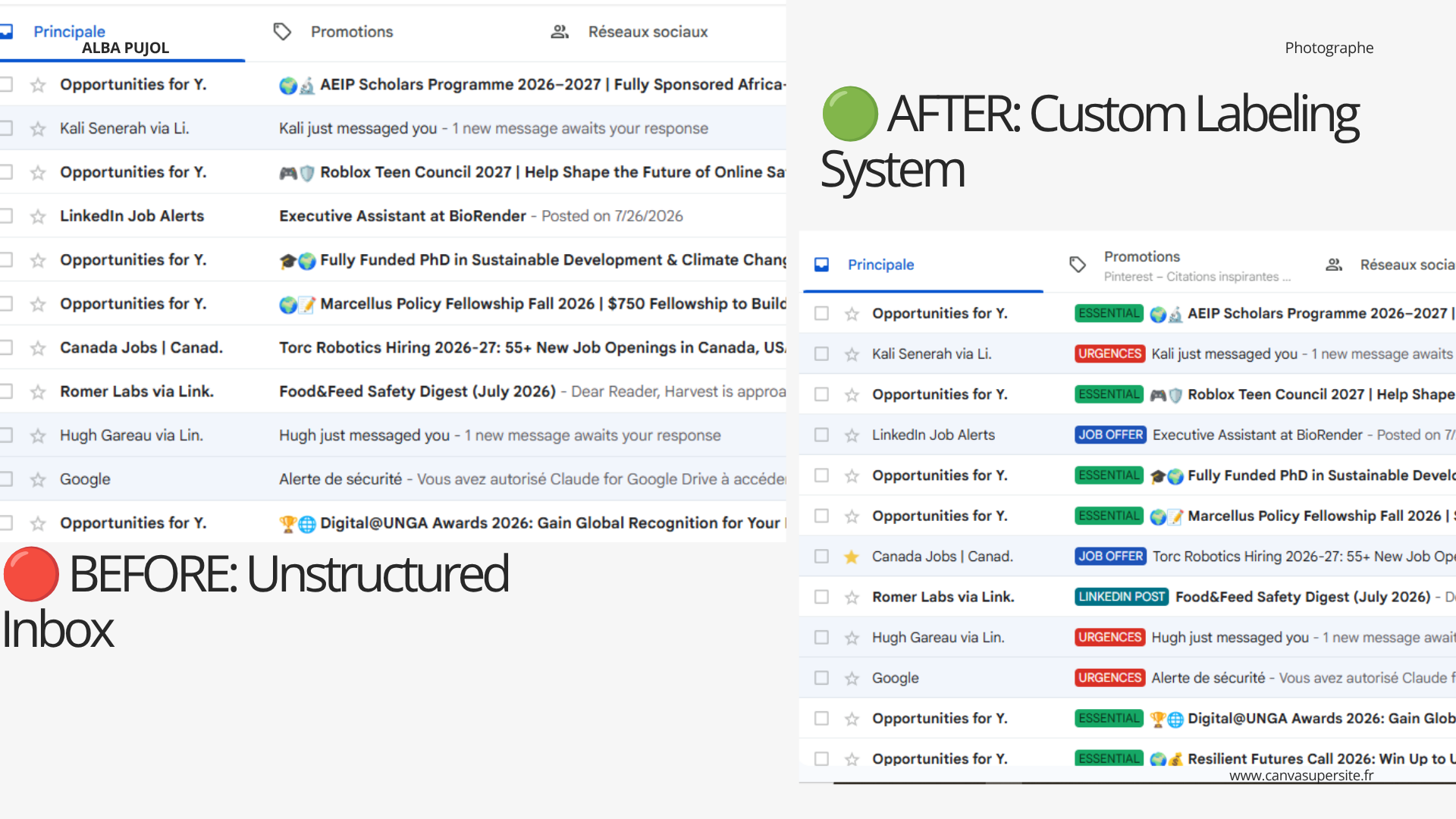Click the Réseaux sociaux people icon in the right inbox
Image resolution: width=1456 pixels, height=819 pixels.
coord(1334,265)
